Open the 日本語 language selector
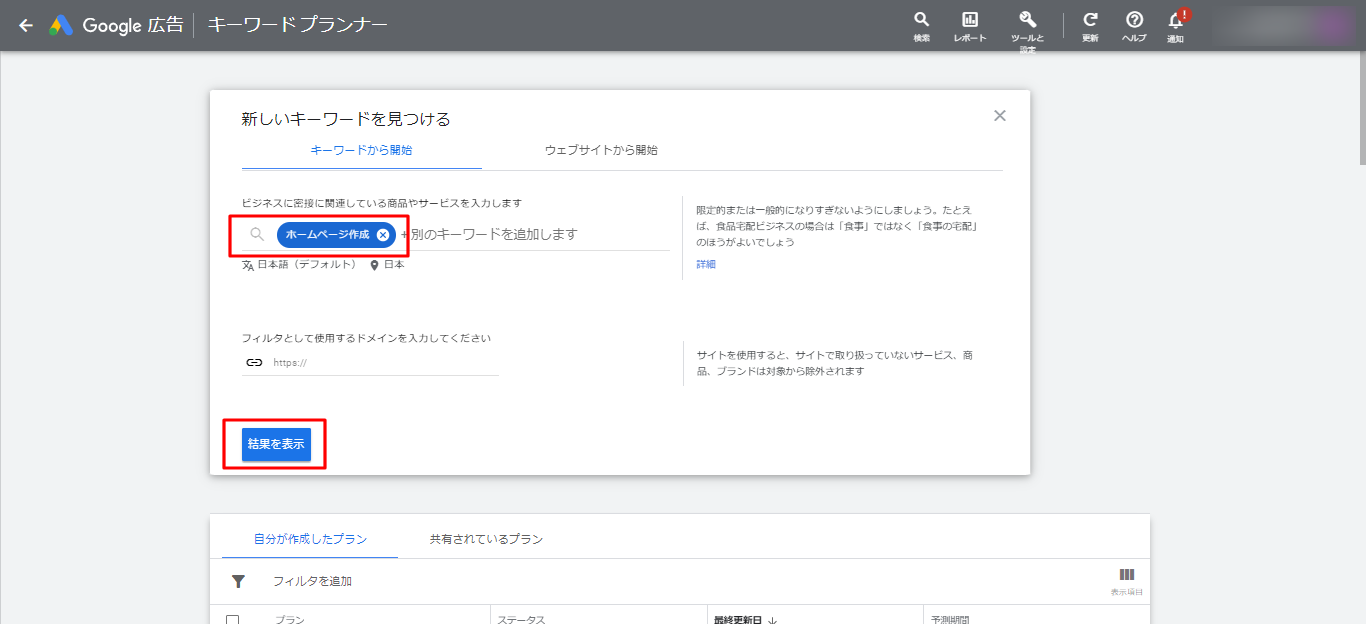The width and height of the screenshot is (1366, 624). pos(299,265)
